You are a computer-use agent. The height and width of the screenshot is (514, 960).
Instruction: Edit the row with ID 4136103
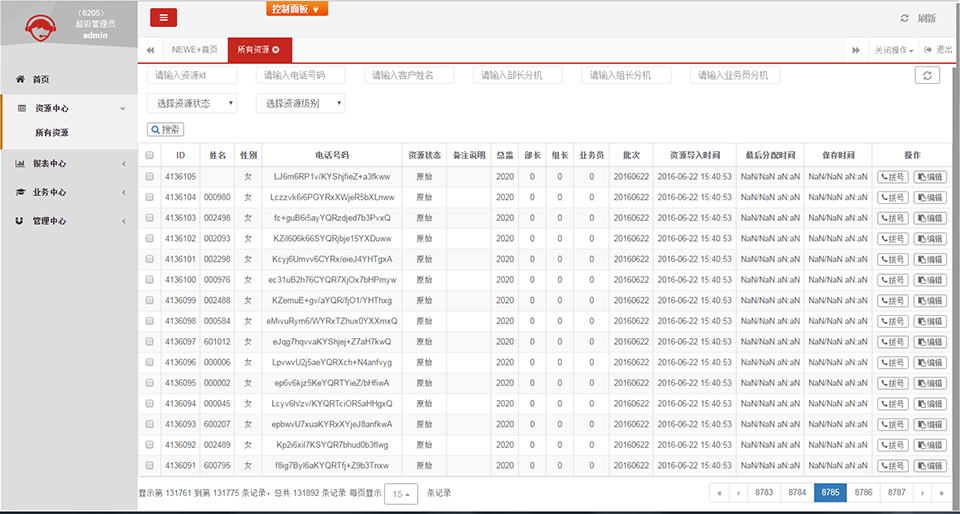click(x=930, y=218)
